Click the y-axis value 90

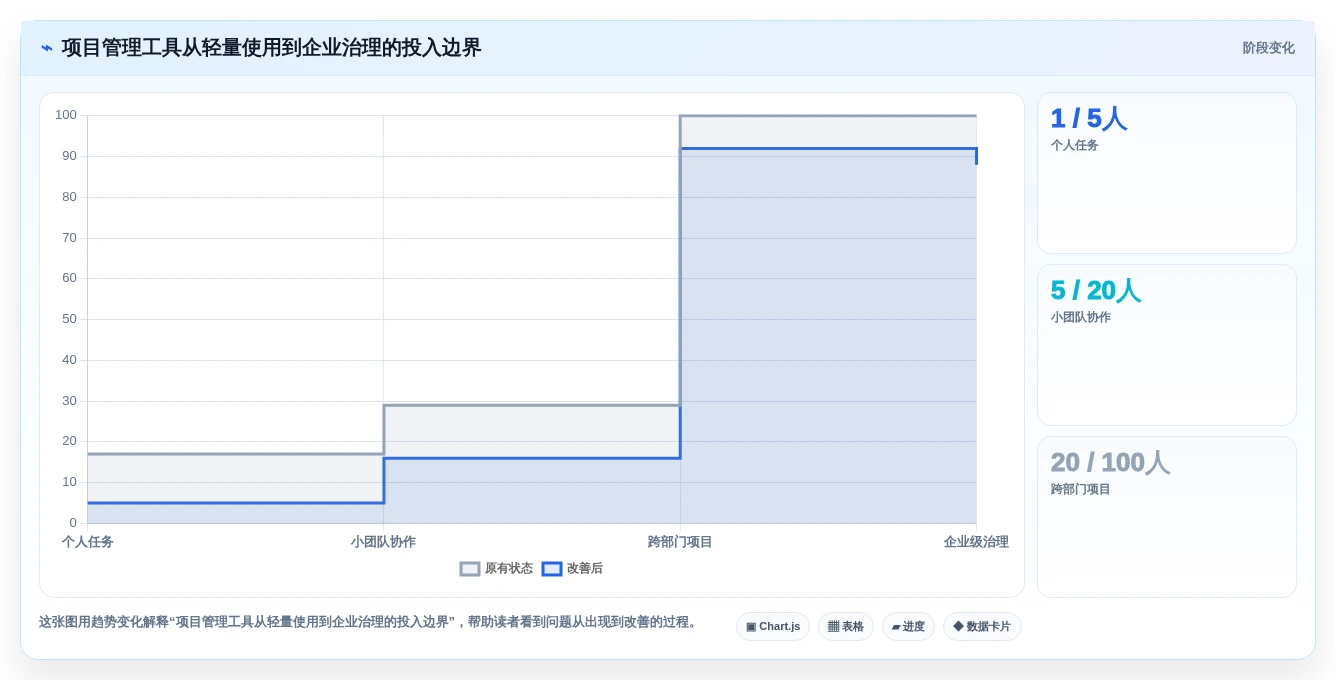[69, 156]
